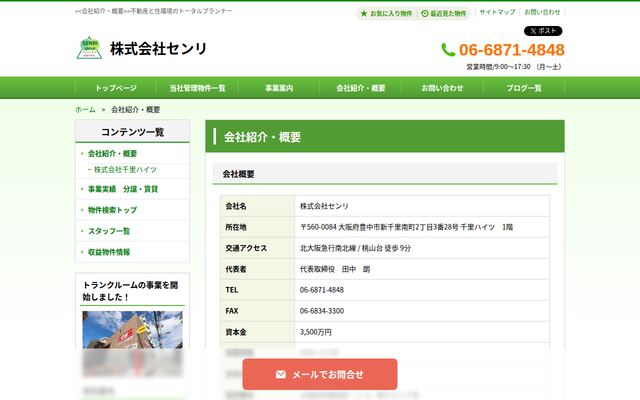This screenshot has height=400, width=640.
Task: Click the 会社名 table label
Action: tap(236, 206)
